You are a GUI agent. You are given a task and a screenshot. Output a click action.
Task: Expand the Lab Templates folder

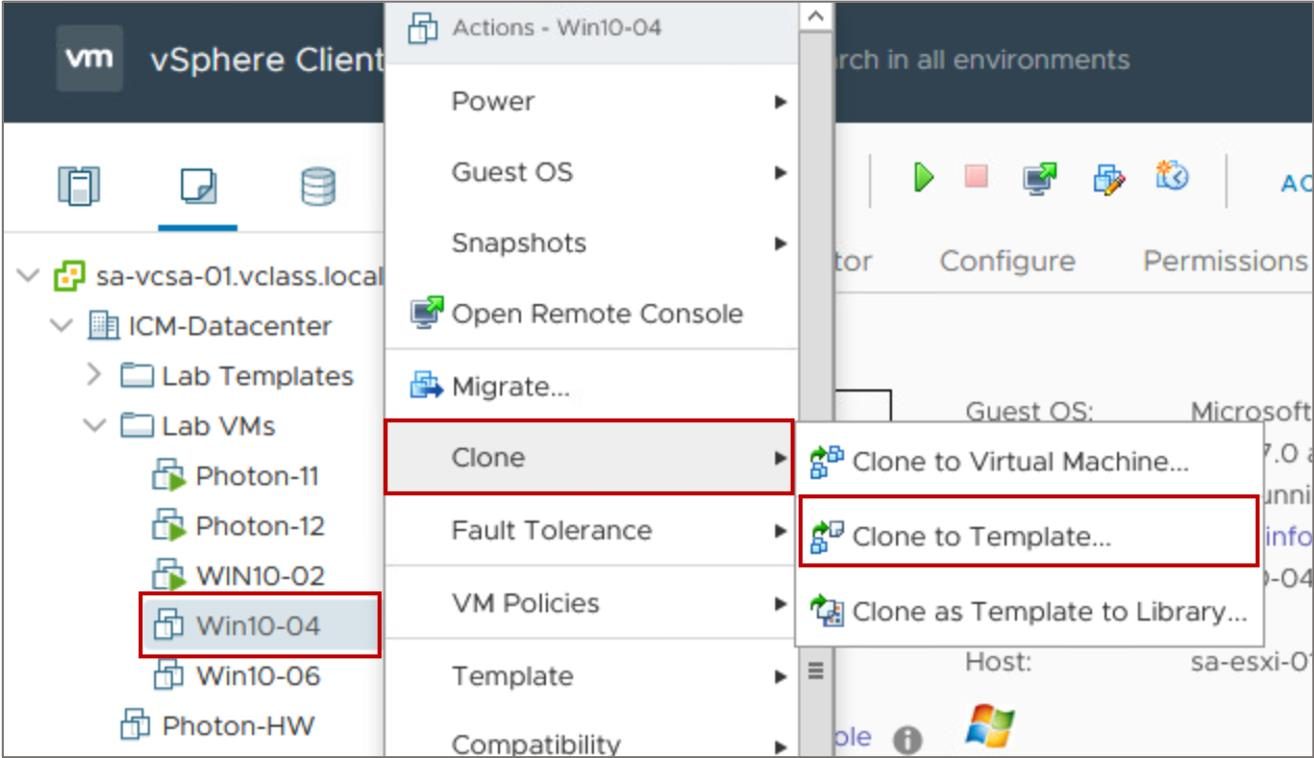95,376
